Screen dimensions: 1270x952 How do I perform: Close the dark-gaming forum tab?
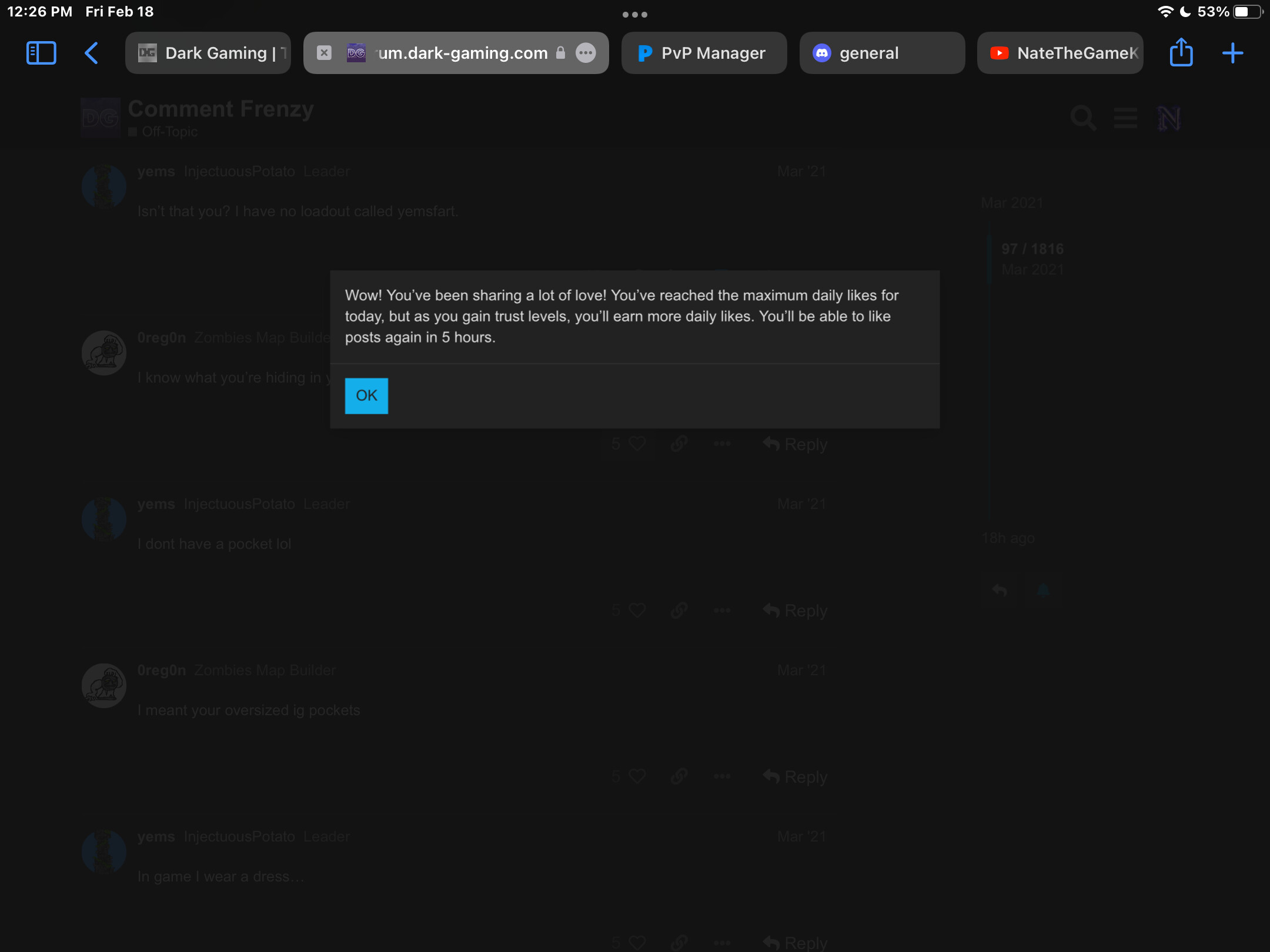324,53
